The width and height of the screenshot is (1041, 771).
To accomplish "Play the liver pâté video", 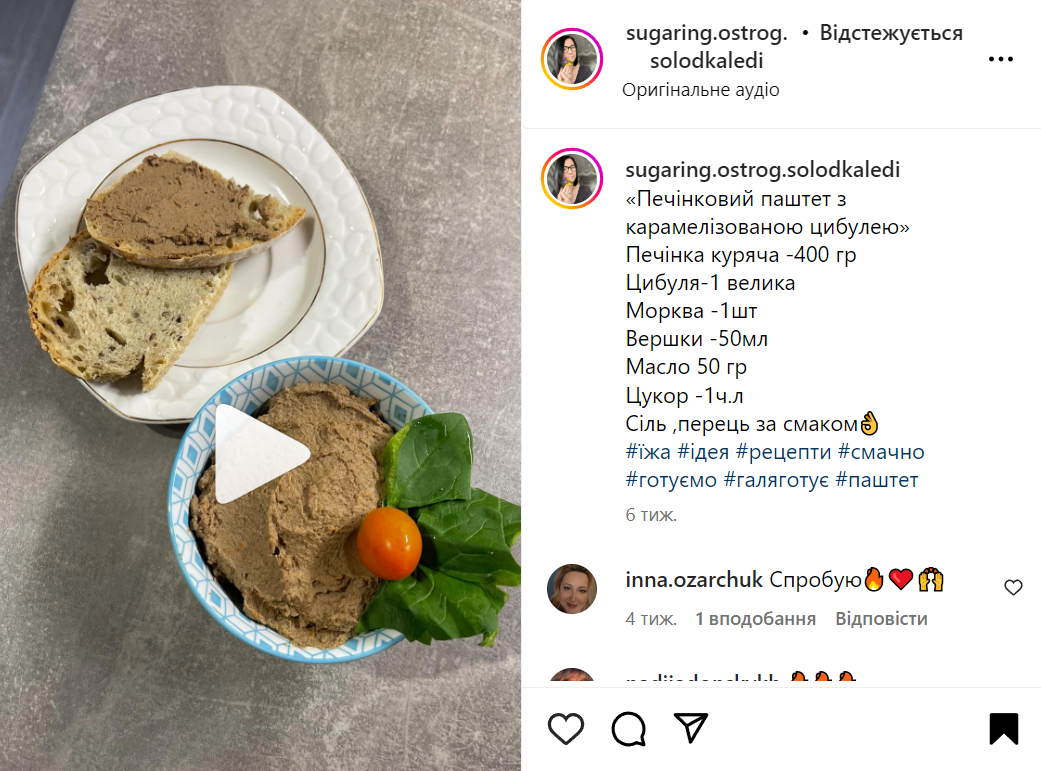I will [x=261, y=454].
